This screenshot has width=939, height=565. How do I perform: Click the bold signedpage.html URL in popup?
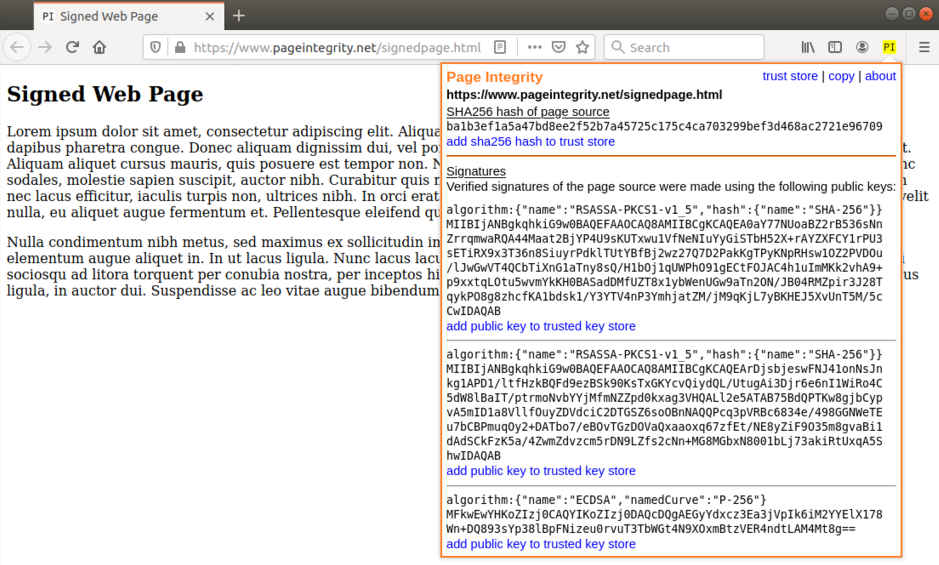click(584, 95)
